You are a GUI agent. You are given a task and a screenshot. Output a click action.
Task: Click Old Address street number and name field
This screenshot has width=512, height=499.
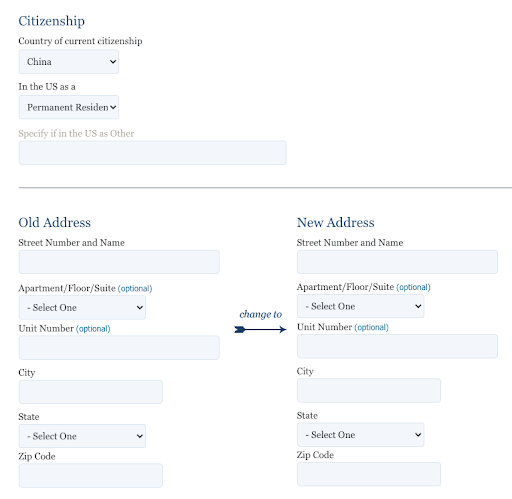click(119, 262)
